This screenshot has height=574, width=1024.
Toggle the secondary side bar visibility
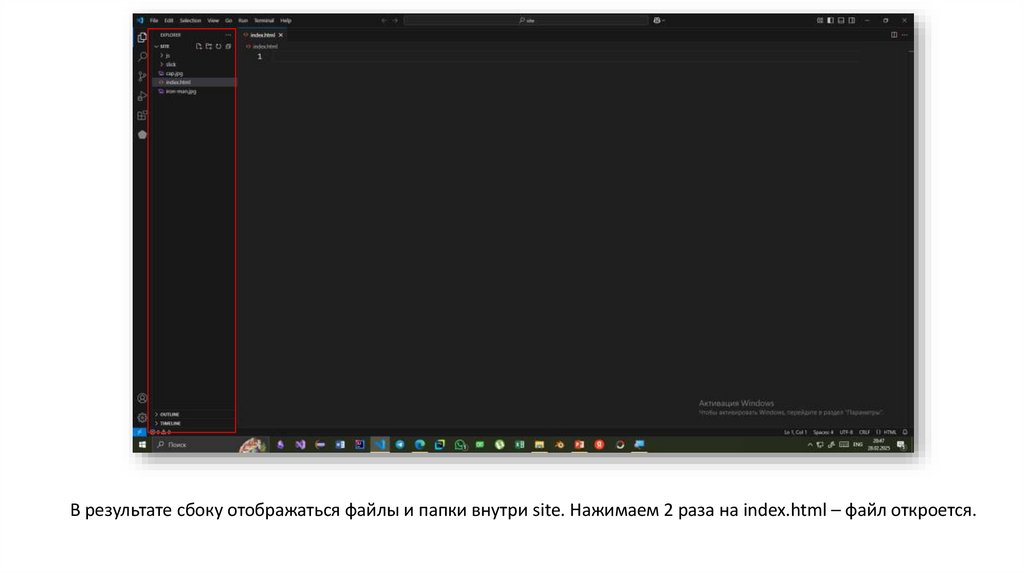click(x=852, y=20)
